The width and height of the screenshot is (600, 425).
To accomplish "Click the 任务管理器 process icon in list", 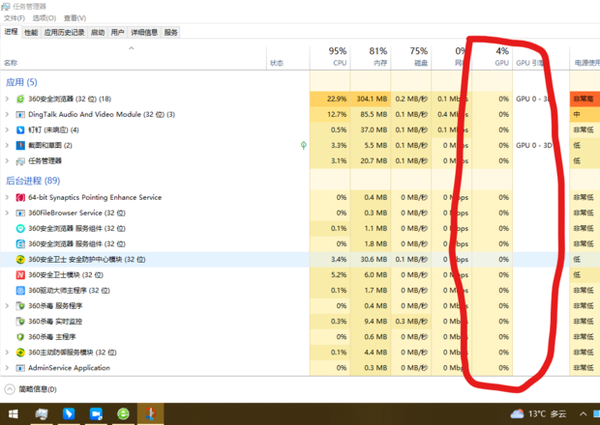I will (x=20, y=161).
